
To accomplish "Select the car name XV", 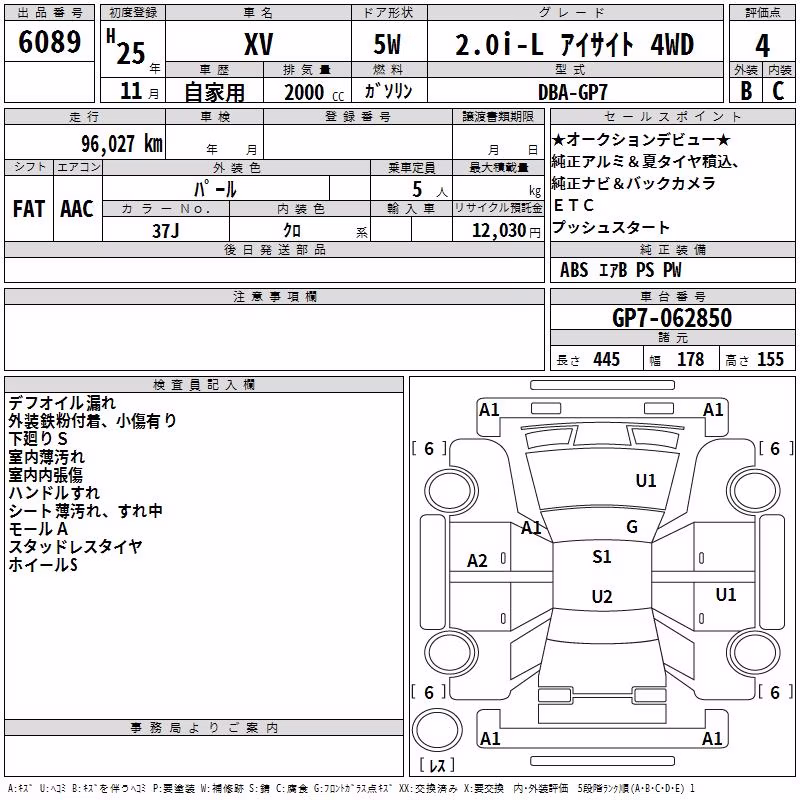I will [x=259, y=44].
